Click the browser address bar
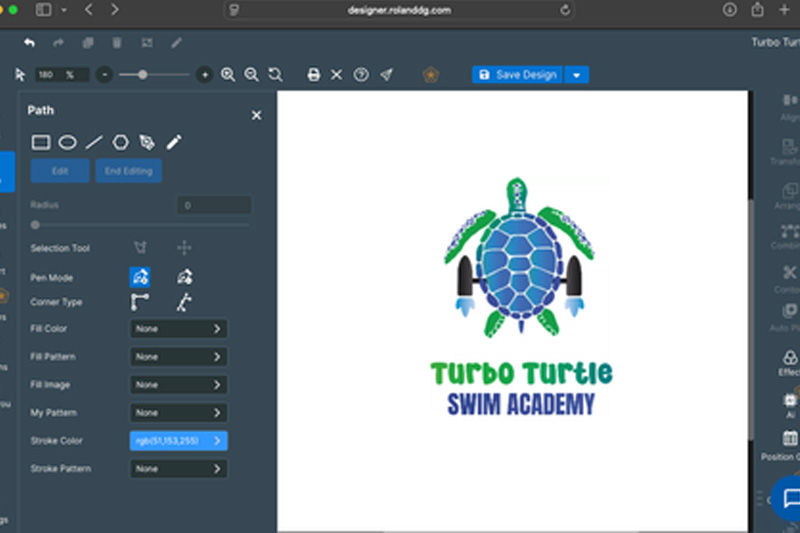Screen dimensions: 800x533 tap(399, 10)
